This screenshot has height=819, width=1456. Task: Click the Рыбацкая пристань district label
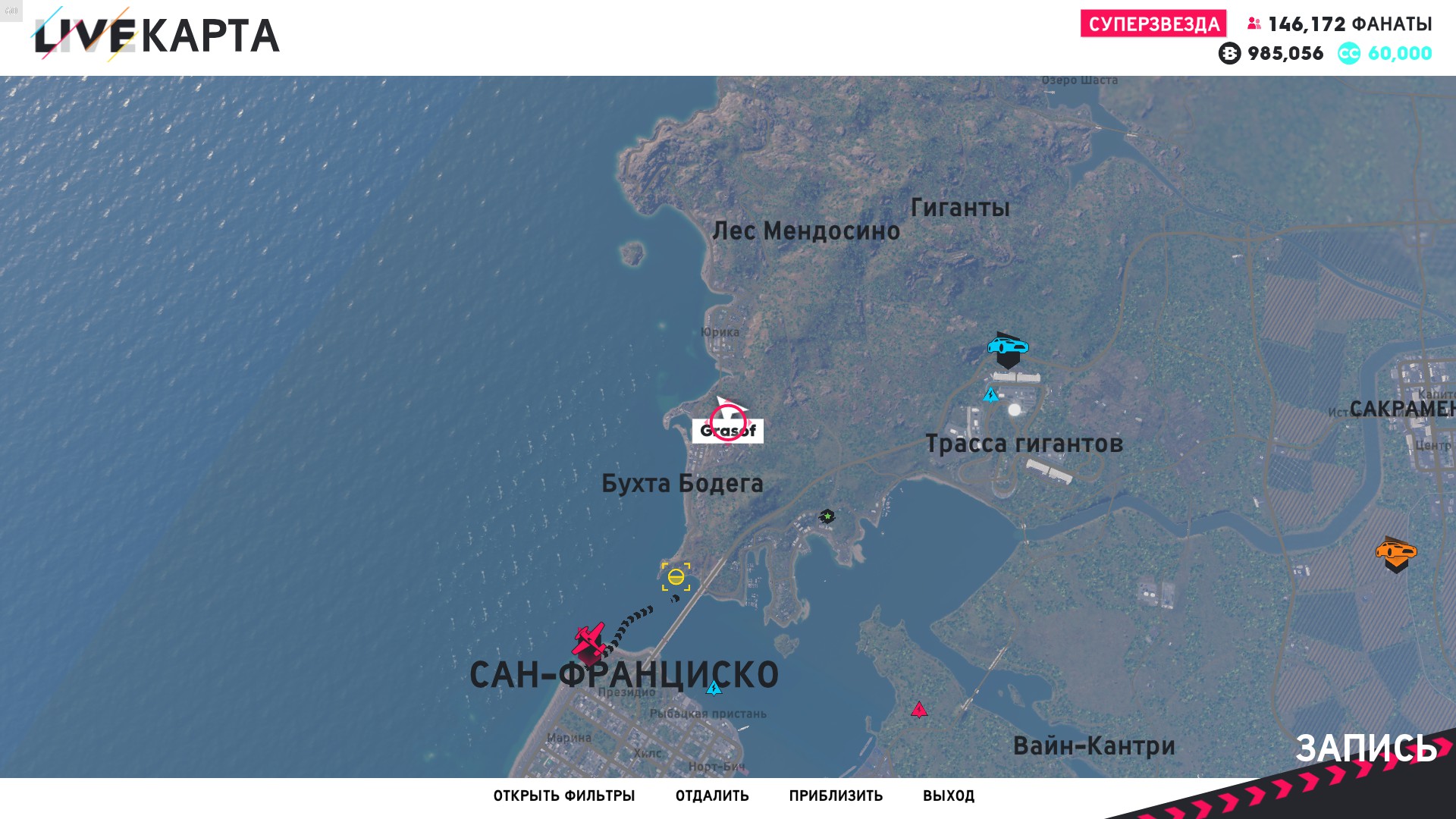click(x=708, y=714)
